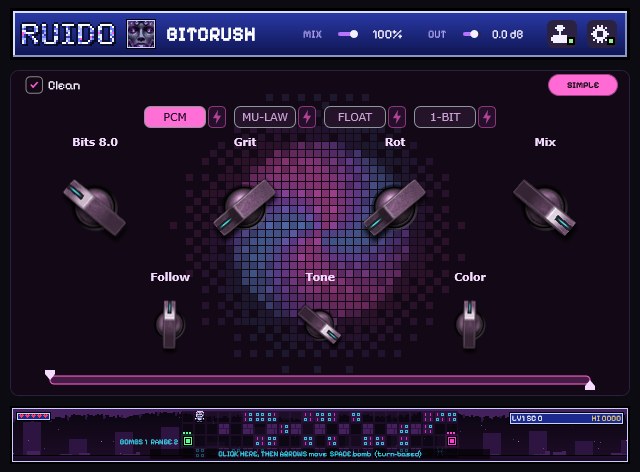Click the lightning bolt next to MU-LAW
This screenshot has height=472, width=640.
pyautogui.click(x=307, y=117)
